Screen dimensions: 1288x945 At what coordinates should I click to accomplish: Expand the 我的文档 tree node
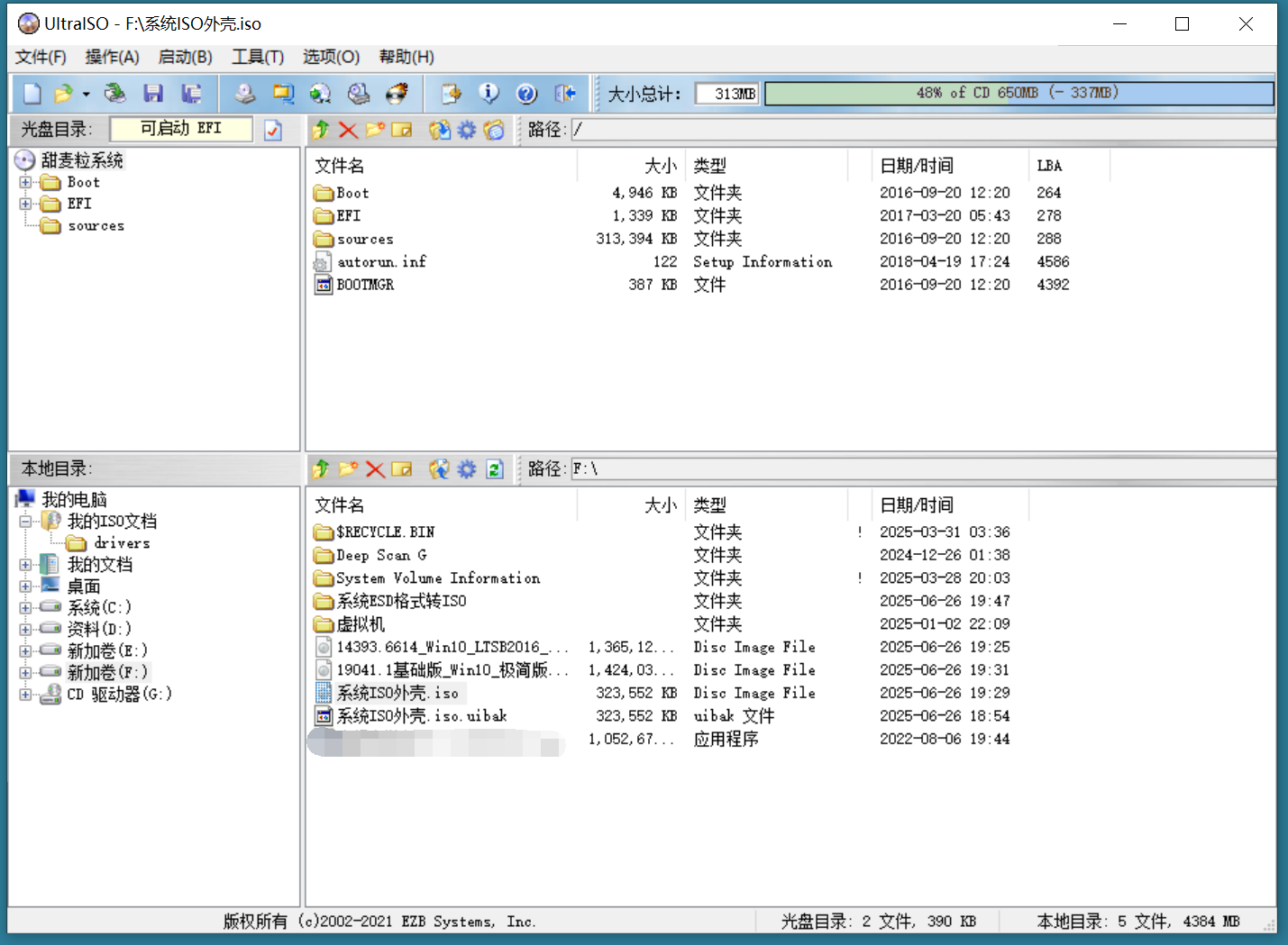(25, 565)
